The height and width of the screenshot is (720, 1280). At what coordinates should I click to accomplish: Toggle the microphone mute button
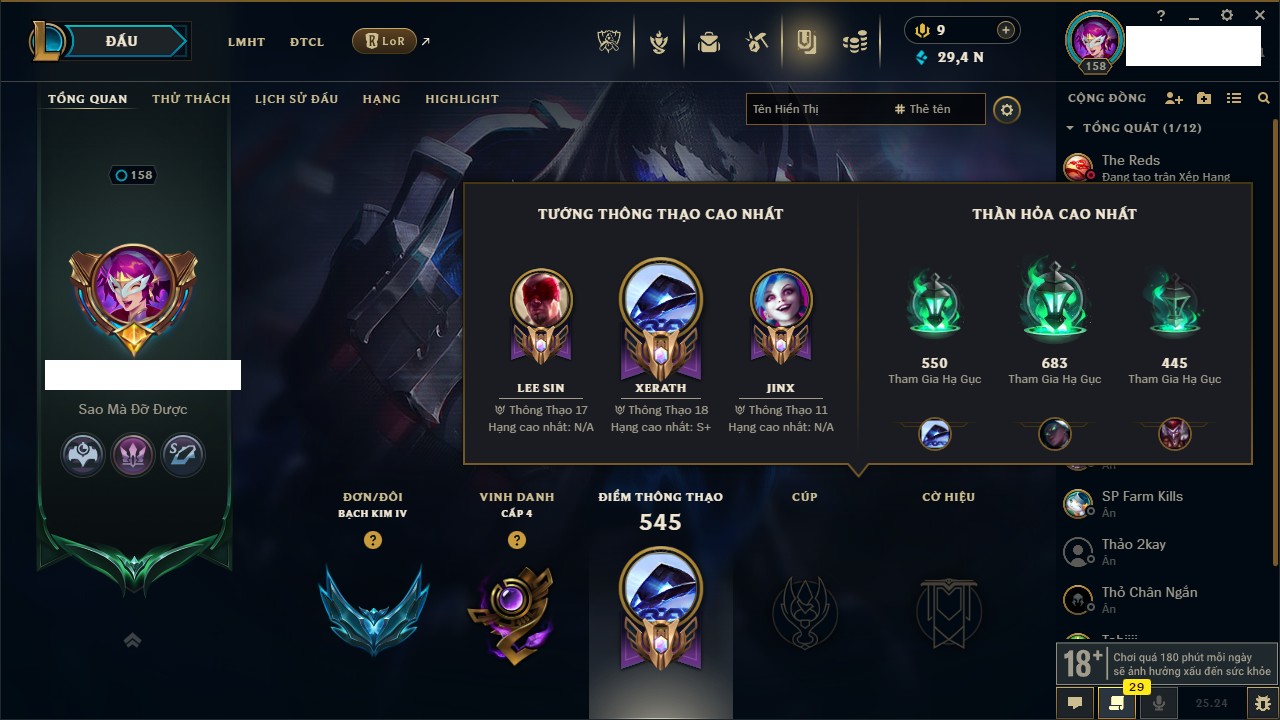click(1159, 703)
